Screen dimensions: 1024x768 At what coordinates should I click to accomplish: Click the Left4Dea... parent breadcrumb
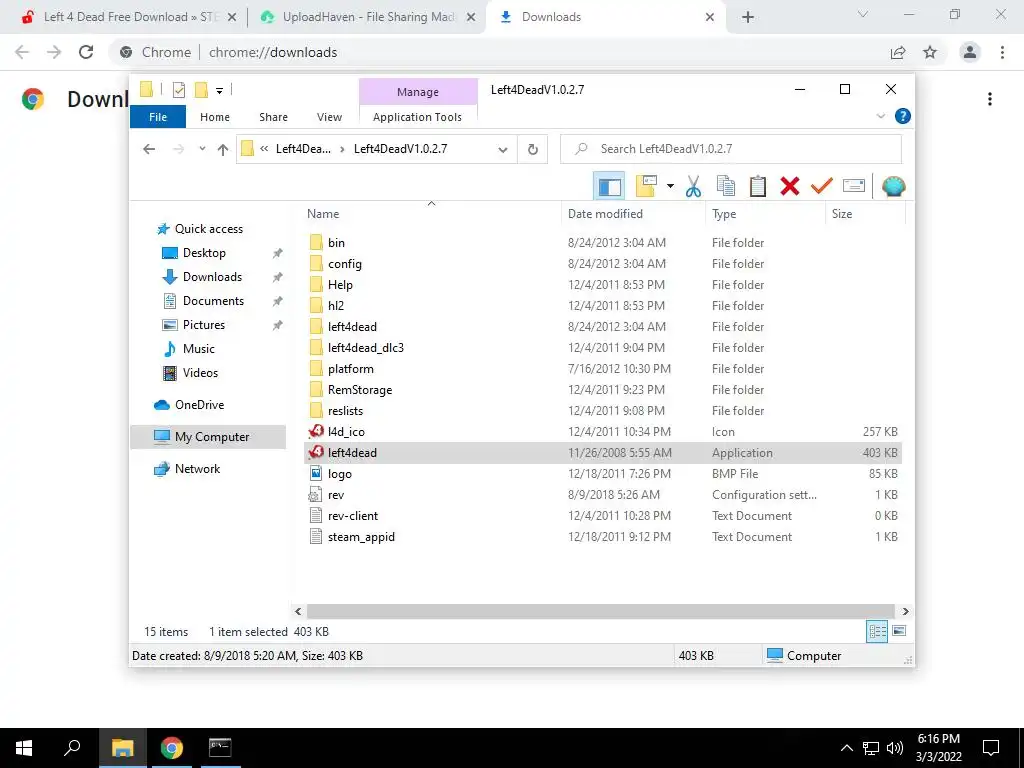(303, 149)
